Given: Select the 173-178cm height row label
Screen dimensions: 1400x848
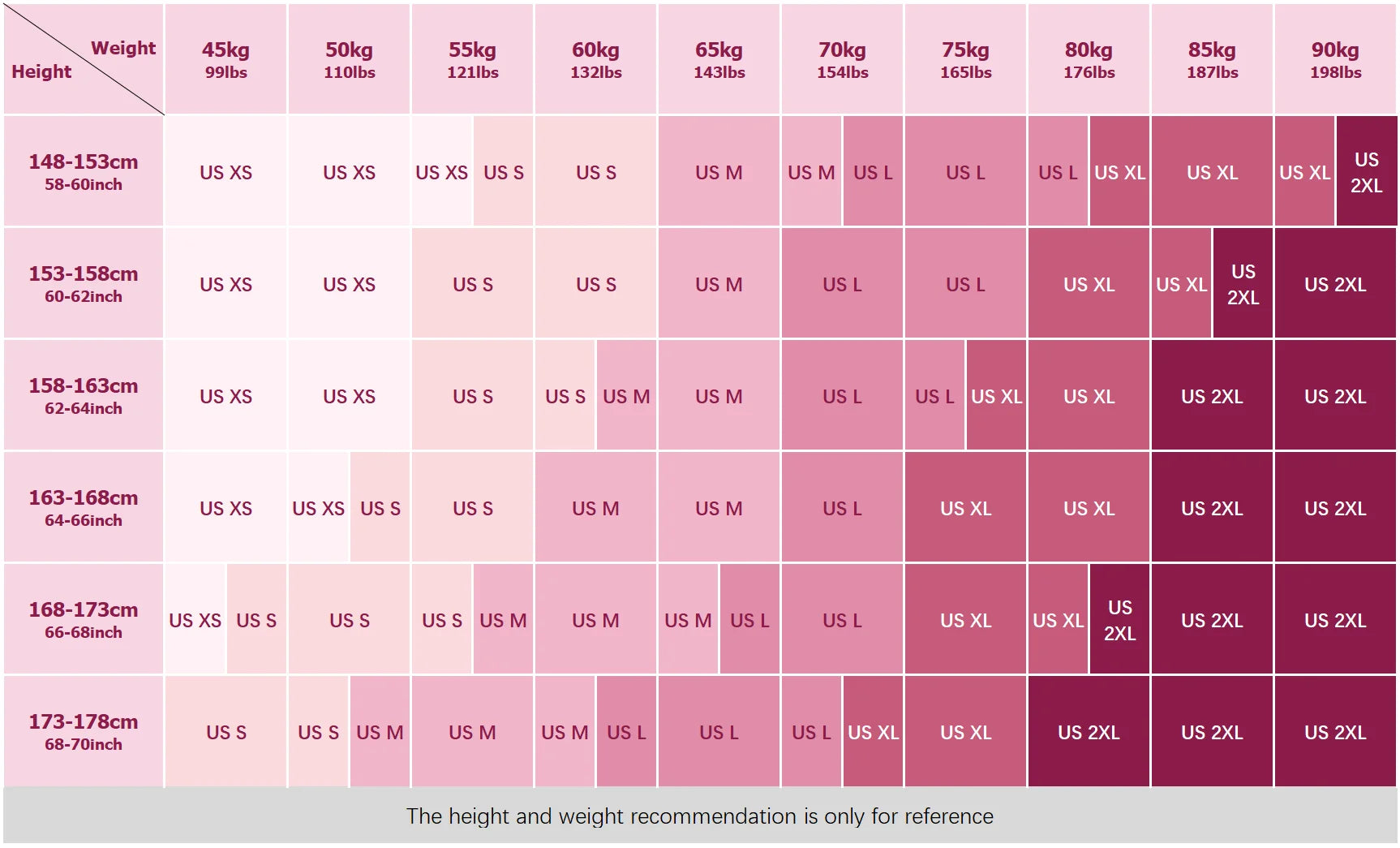Looking at the screenshot, I should coord(84,731).
